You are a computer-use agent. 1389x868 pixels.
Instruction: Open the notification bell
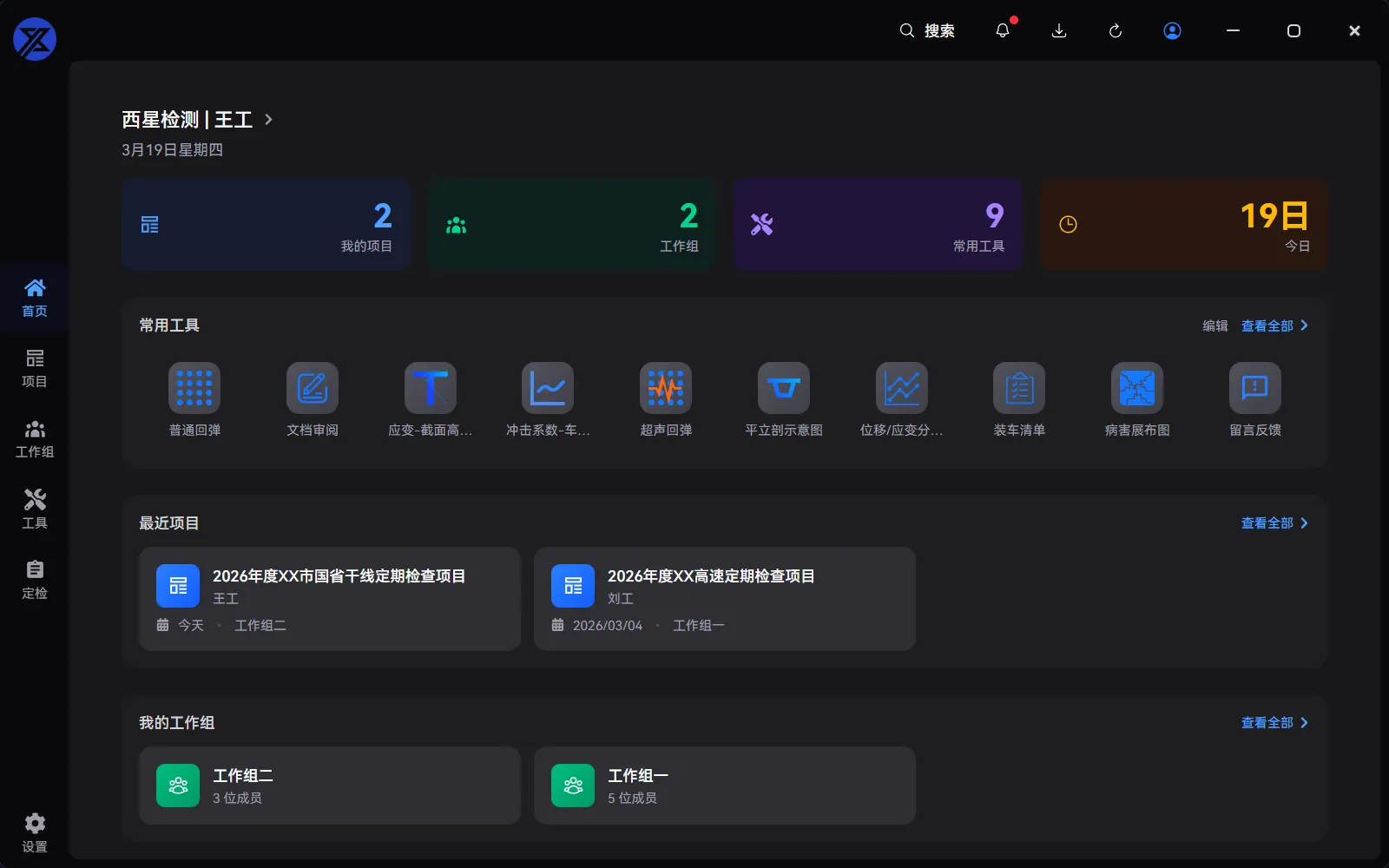coord(1003,30)
